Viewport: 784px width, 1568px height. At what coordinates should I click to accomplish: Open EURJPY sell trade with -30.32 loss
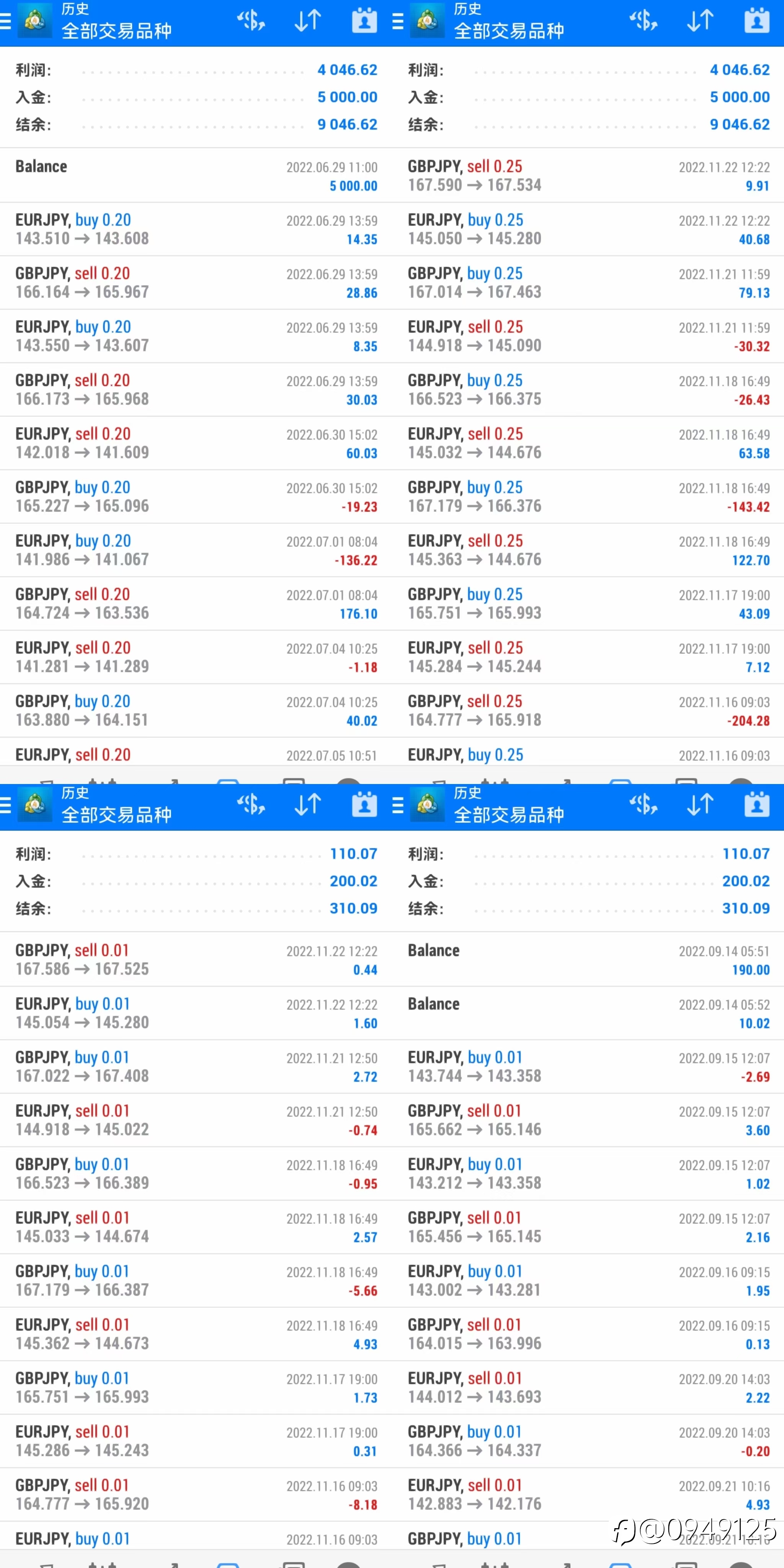588,336
